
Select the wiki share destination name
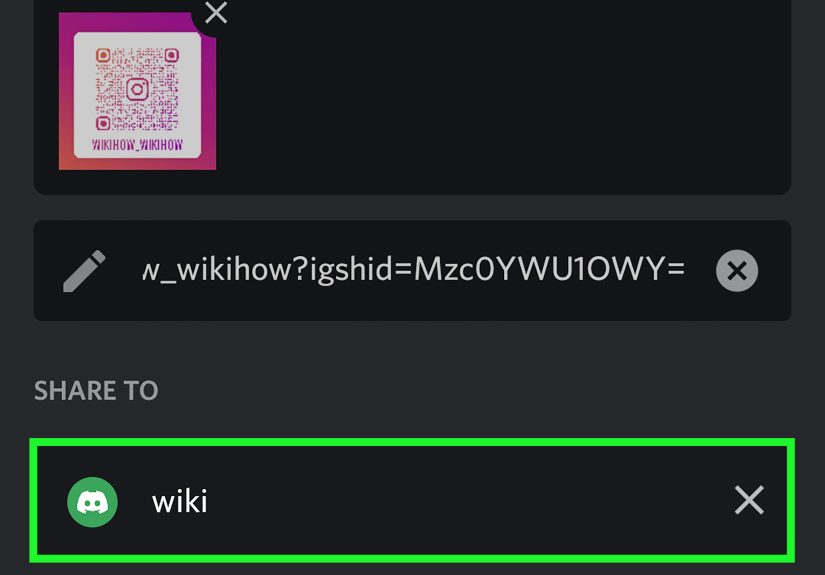[x=179, y=501]
